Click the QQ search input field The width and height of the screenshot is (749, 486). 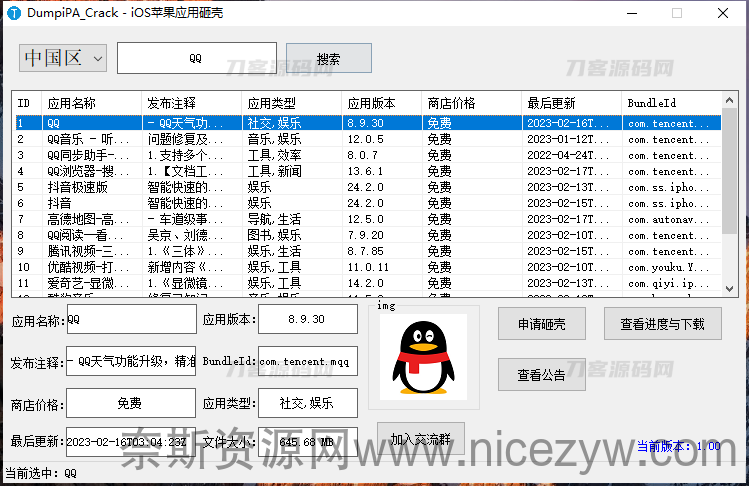[197, 58]
